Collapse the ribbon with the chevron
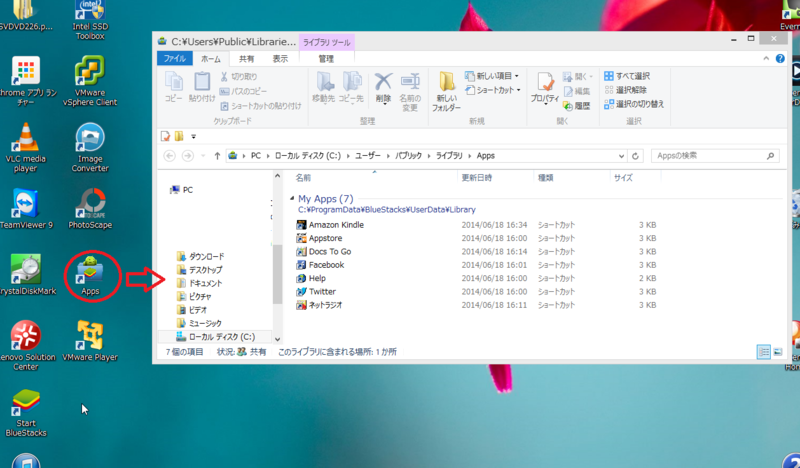 click(766, 59)
